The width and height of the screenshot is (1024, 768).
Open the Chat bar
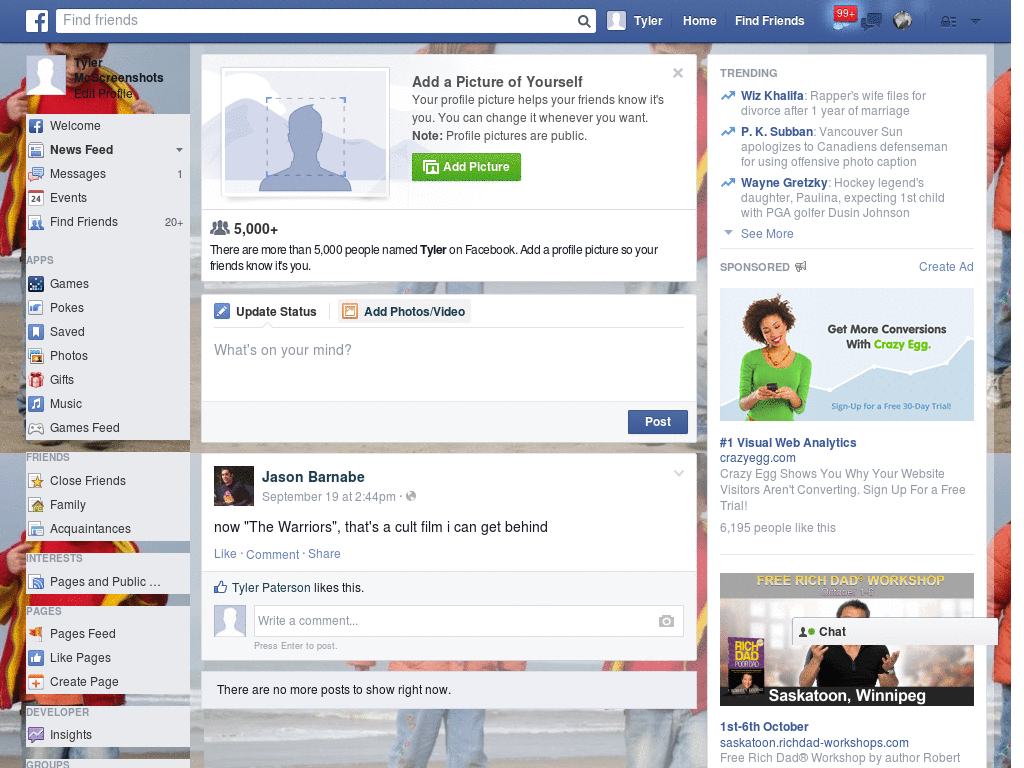895,632
